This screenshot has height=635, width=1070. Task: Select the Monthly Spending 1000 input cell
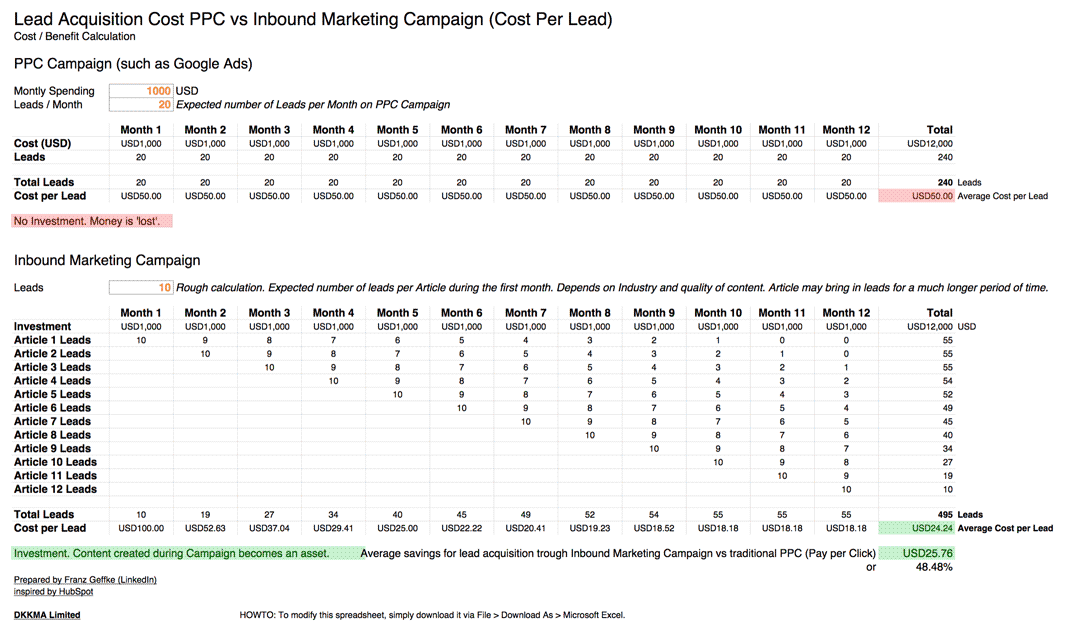(141, 91)
